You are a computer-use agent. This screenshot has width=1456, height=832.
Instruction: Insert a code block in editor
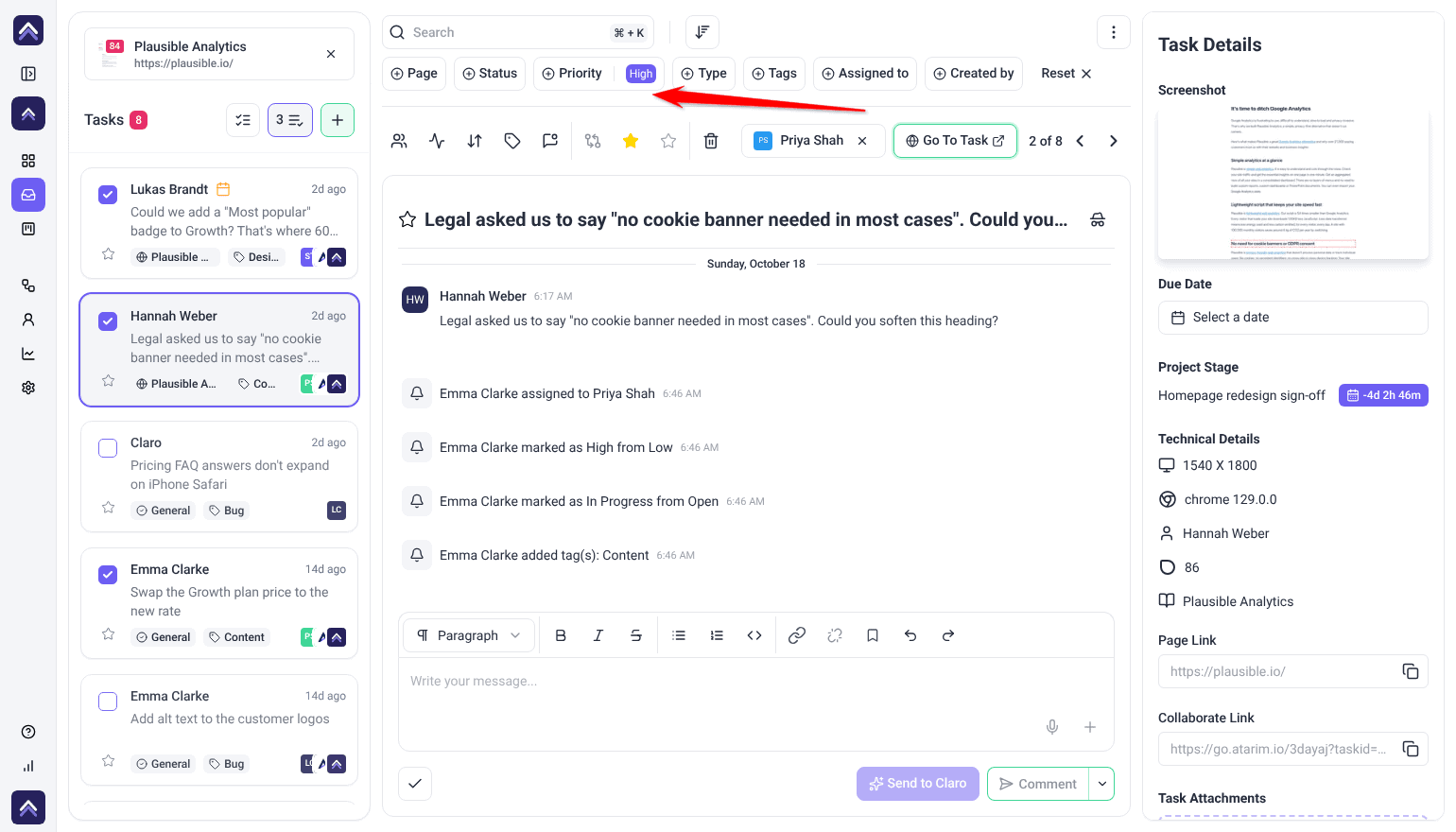click(x=754, y=635)
